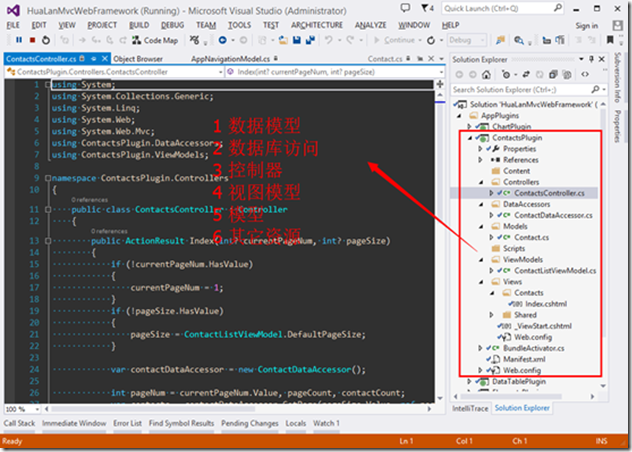Select ContactDataAccessor.cs in Solution Explorer
The width and height of the screenshot is (632, 452).
coord(553,215)
